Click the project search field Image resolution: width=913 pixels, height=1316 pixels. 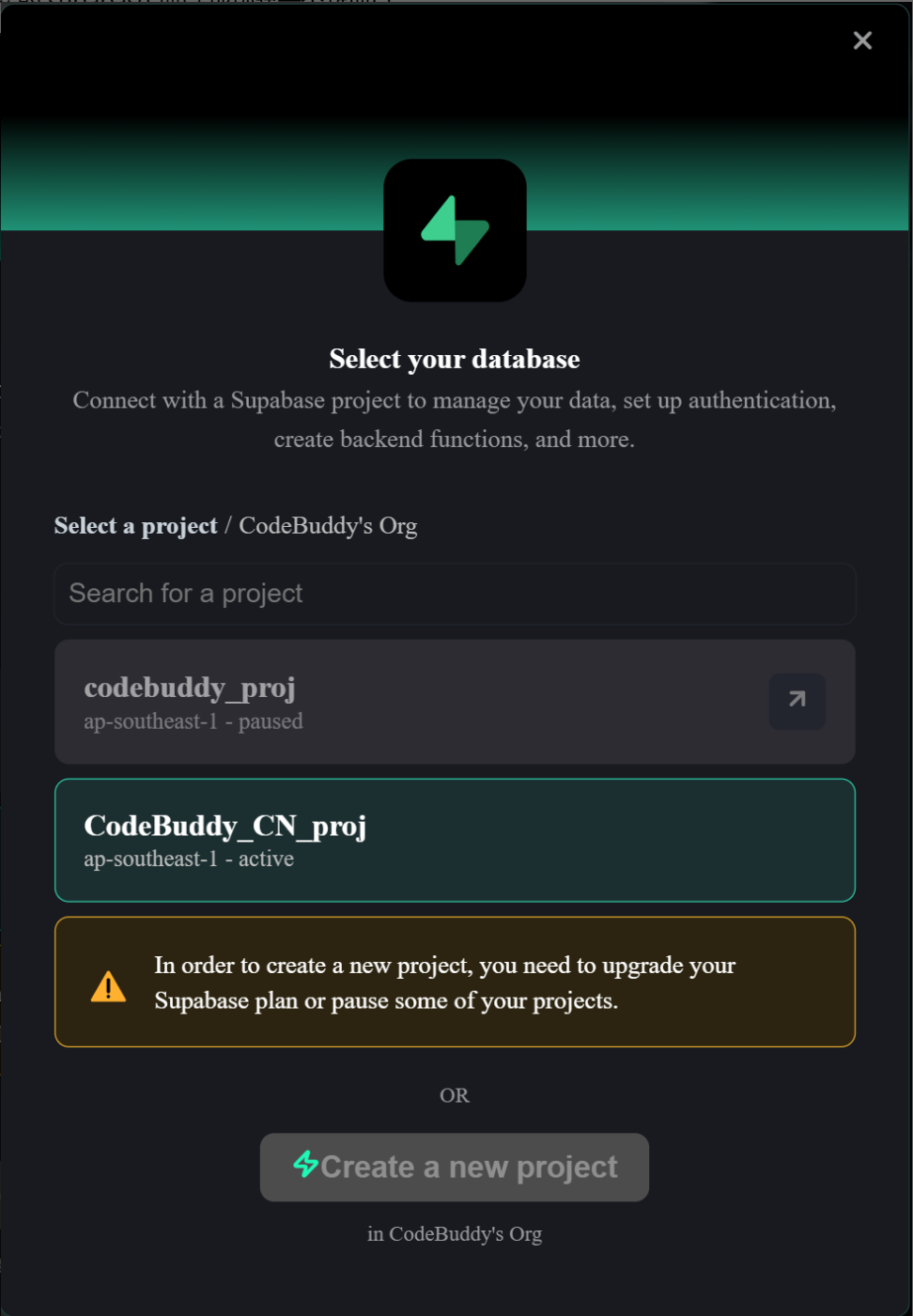(455, 594)
